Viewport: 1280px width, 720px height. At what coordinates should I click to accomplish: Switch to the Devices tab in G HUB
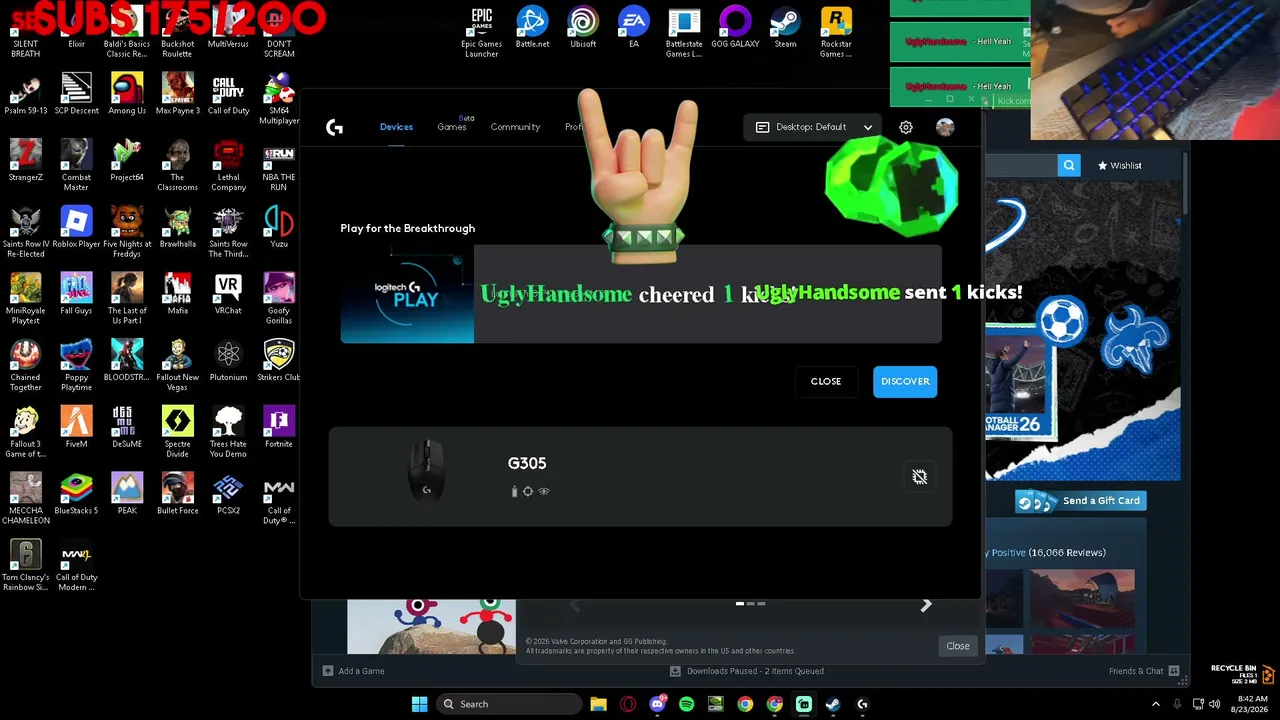tap(396, 127)
